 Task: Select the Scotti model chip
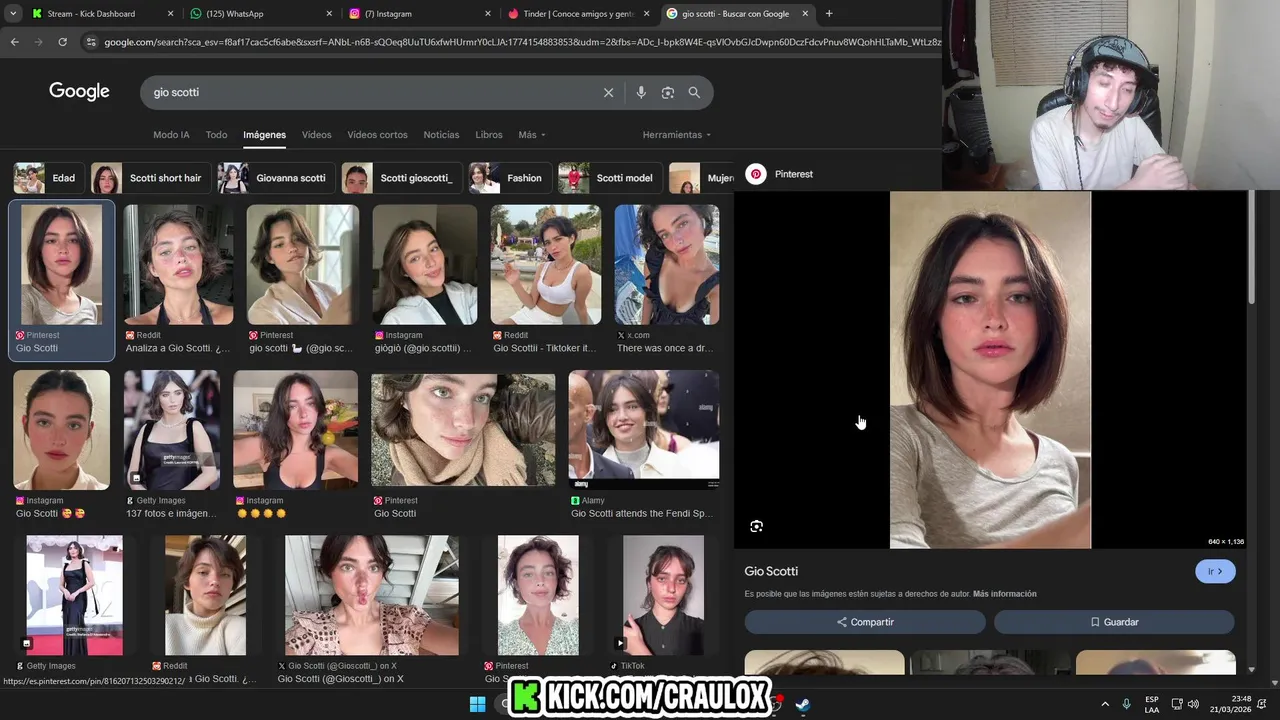point(610,178)
